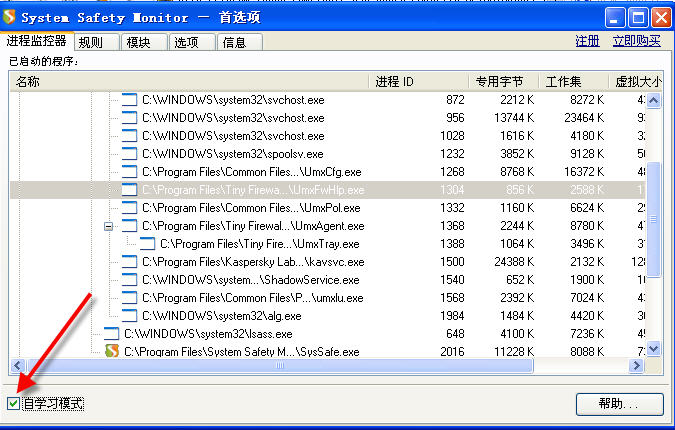
Task: Sort by the 名称 column header
Action: [189, 81]
